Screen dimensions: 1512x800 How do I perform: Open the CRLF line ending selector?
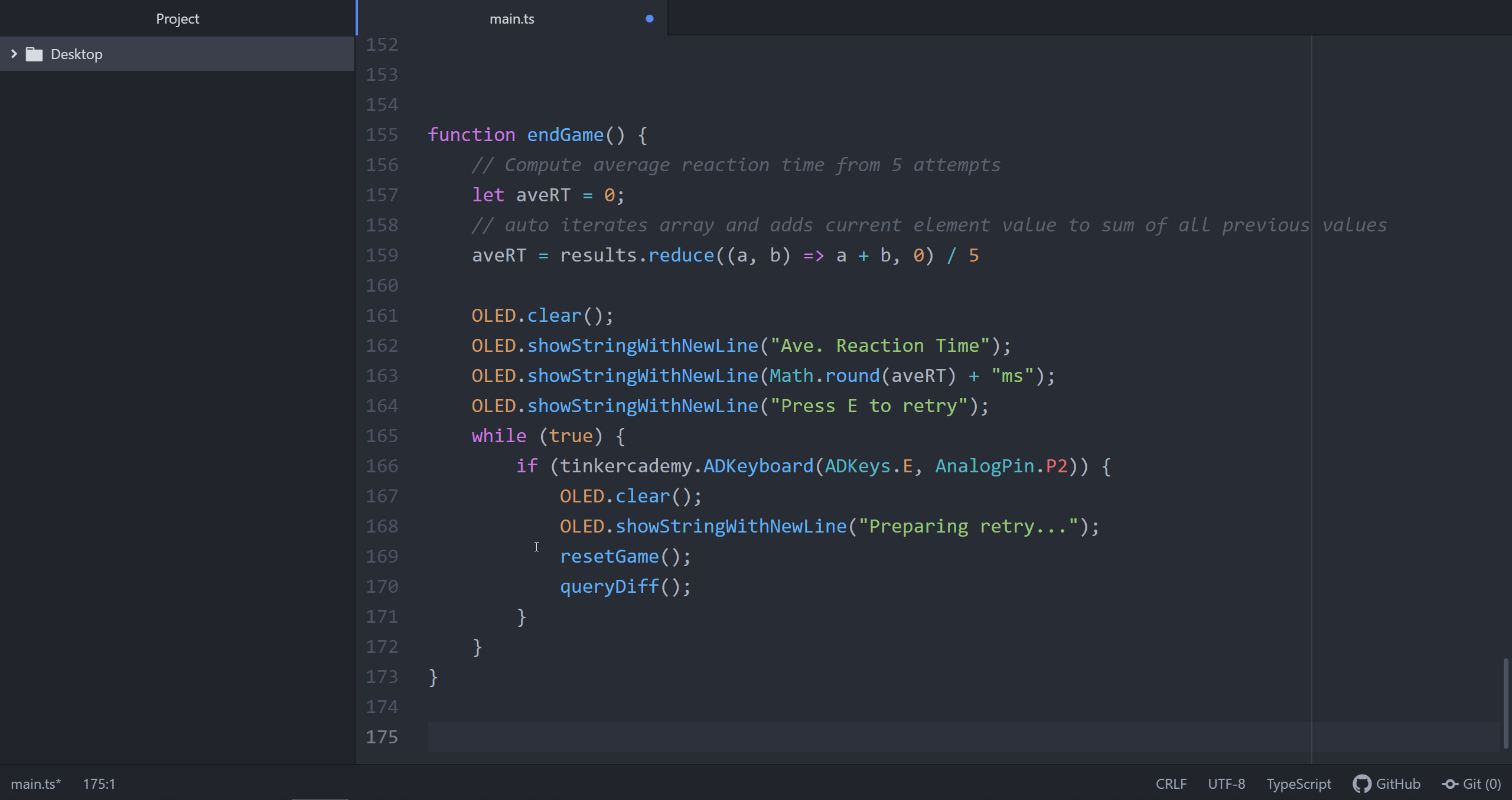coord(1171,784)
